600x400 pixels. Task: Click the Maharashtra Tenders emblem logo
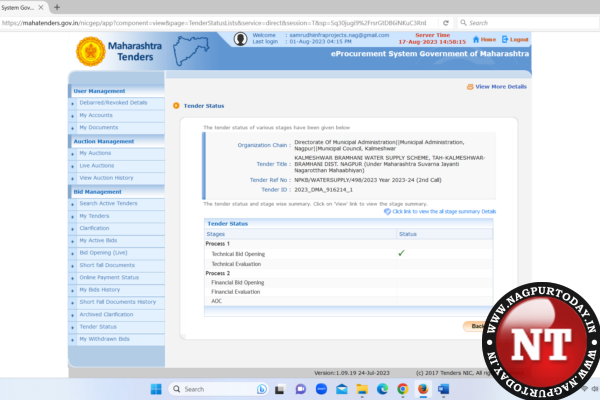click(91, 52)
